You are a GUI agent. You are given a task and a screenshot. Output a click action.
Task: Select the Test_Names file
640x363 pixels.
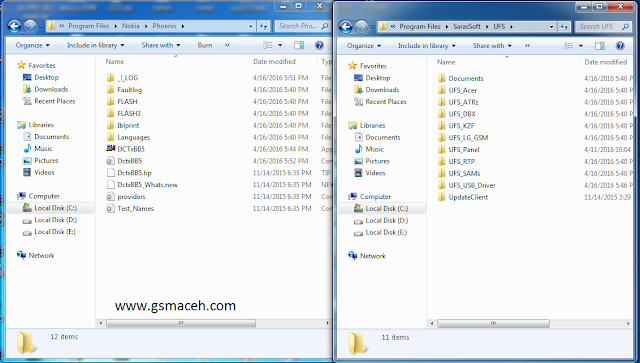tap(136, 208)
